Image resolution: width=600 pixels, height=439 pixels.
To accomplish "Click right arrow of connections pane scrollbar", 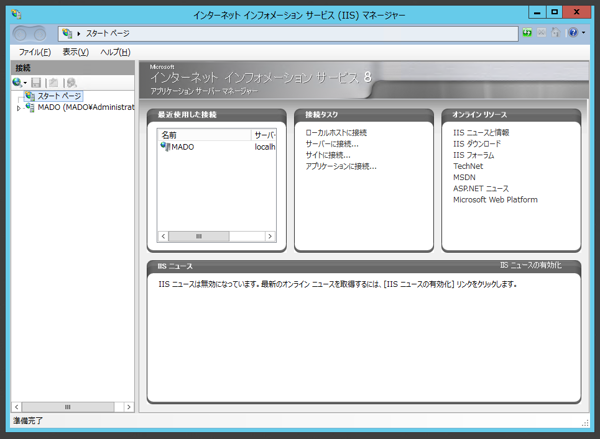I will (x=129, y=407).
